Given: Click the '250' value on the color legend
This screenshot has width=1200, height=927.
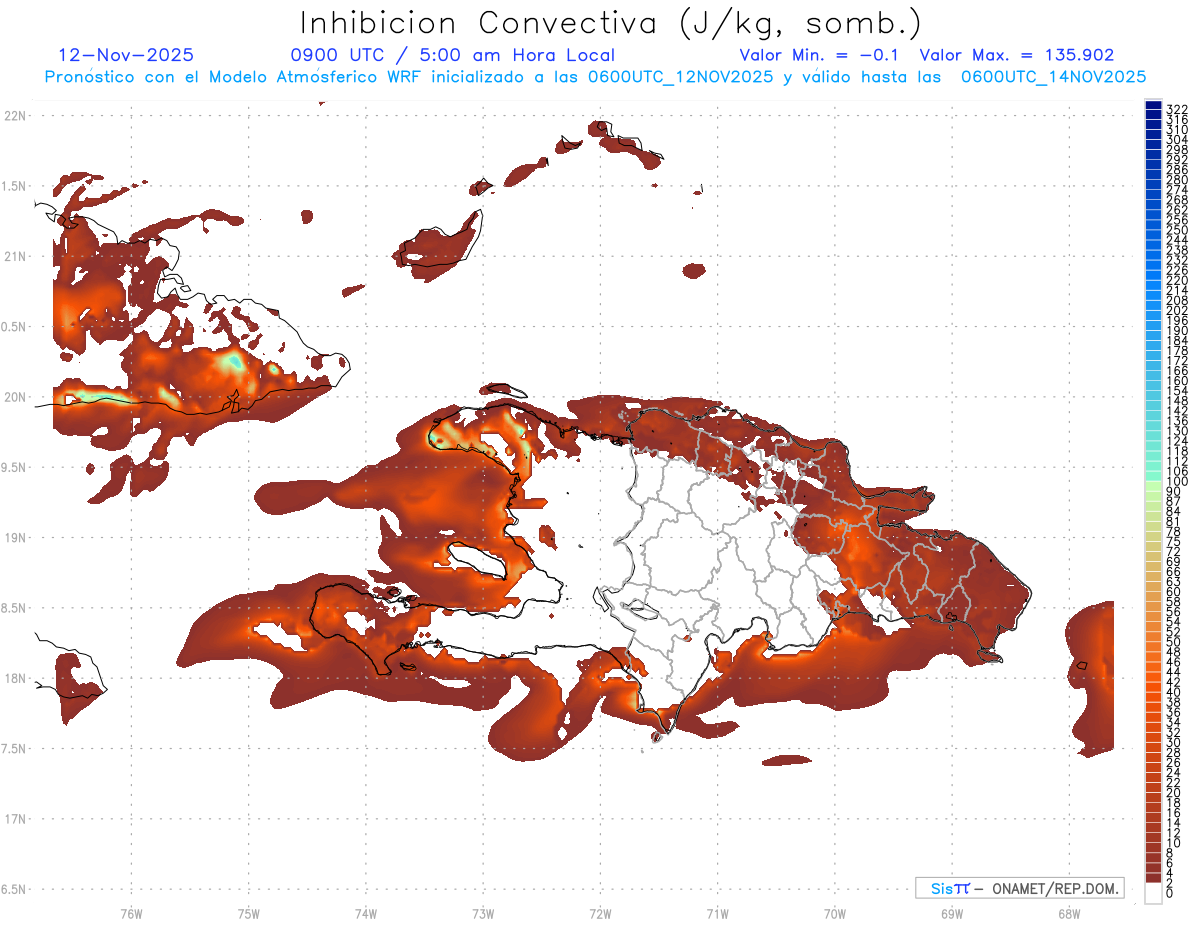Looking at the screenshot, I should (1176, 230).
